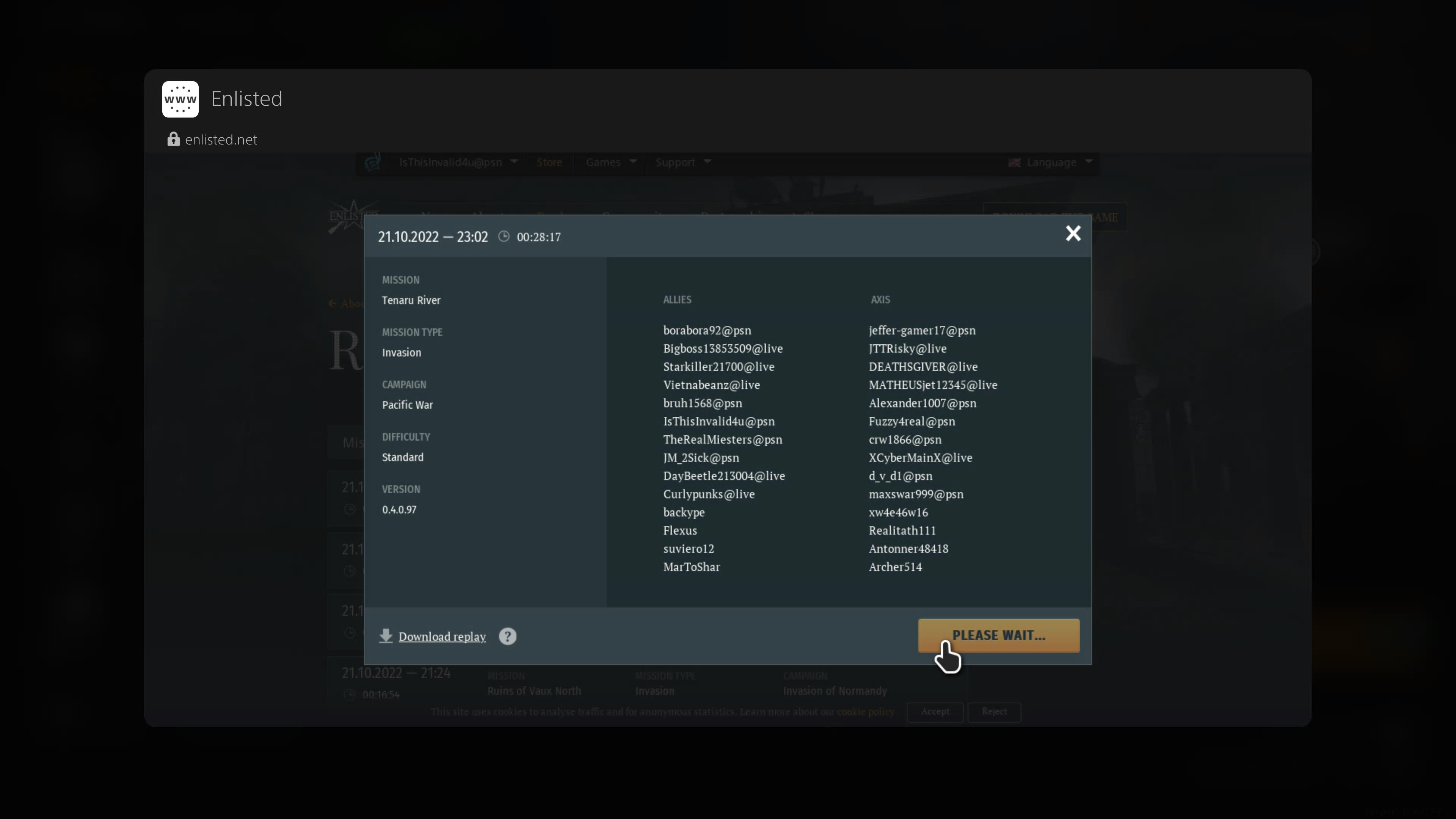The height and width of the screenshot is (819, 1456).
Task: Select ally player Bigboss13853509@live
Action: [x=723, y=348]
